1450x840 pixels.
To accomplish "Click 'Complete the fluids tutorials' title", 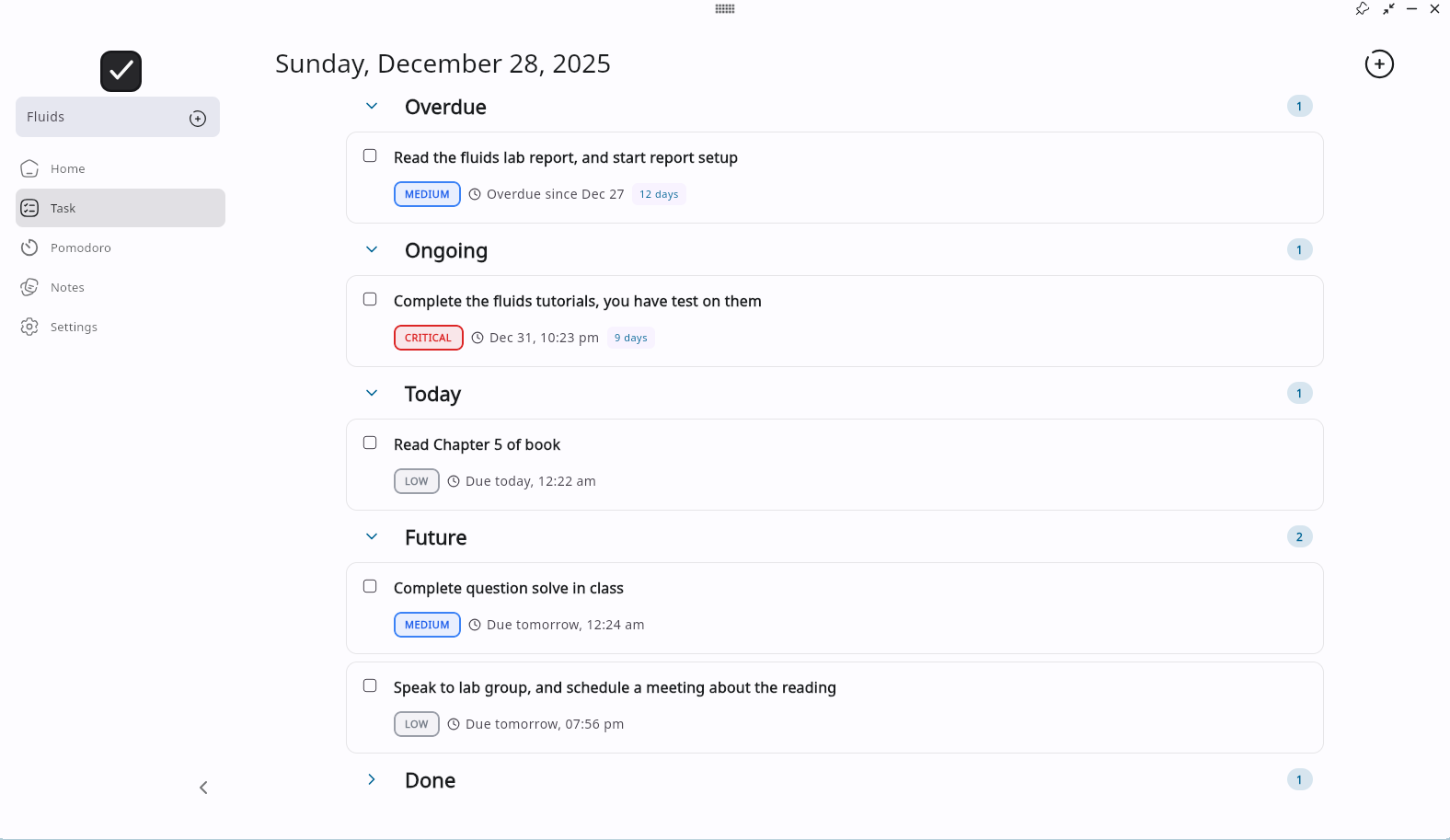I will click(578, 301).
